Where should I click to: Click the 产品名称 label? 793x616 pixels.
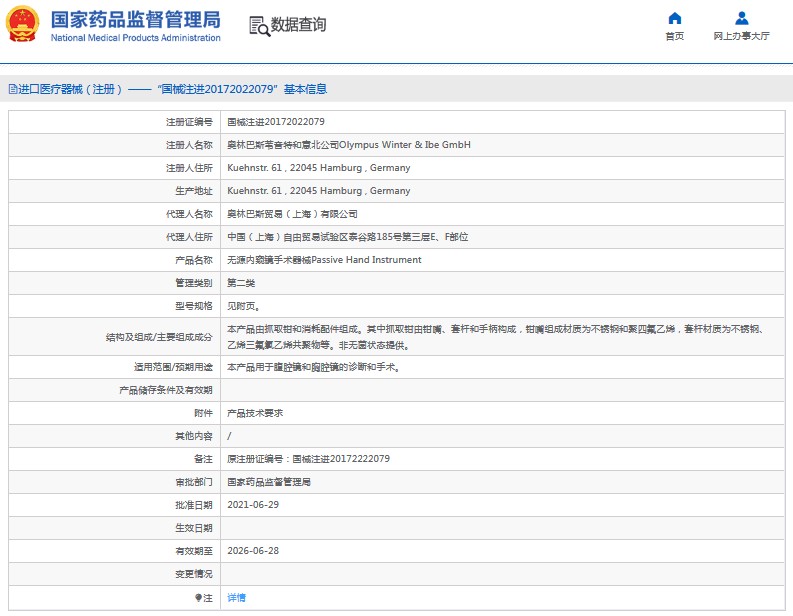(x=194, y=260)
